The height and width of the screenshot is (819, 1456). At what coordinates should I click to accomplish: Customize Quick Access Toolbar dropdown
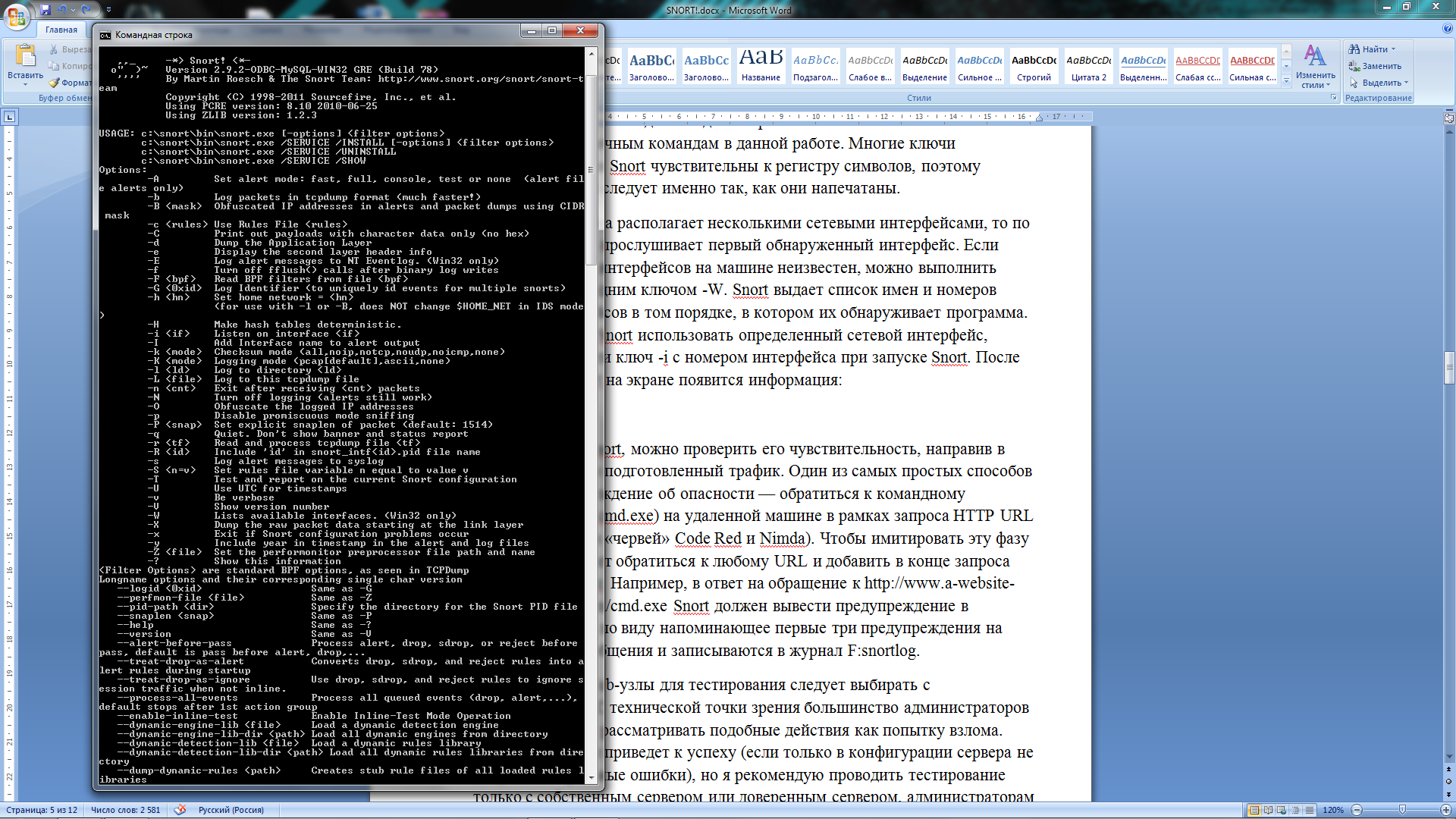pyautogui.click(x=108, y=10)
